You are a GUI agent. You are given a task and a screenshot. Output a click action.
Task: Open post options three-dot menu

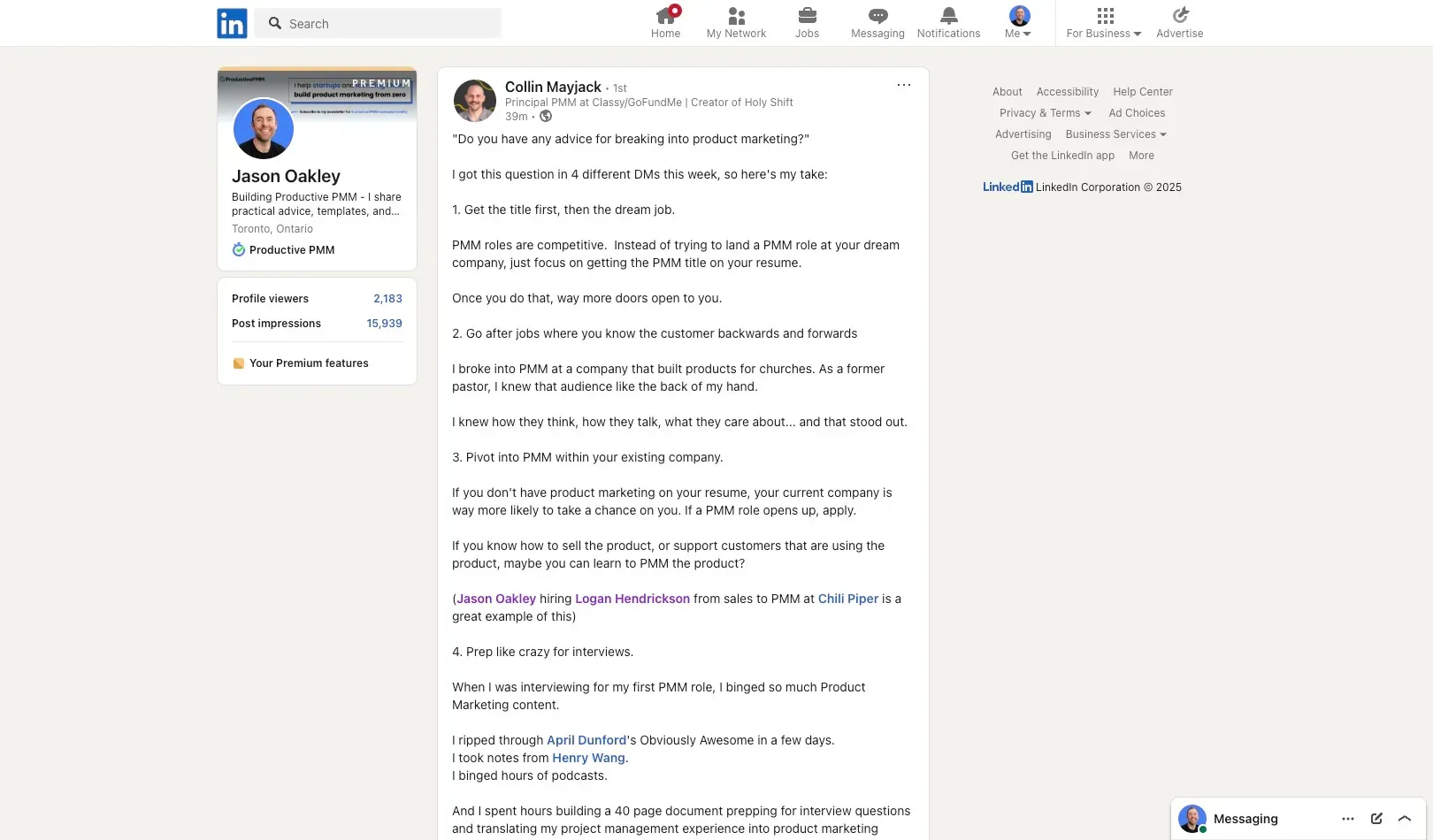903,85
